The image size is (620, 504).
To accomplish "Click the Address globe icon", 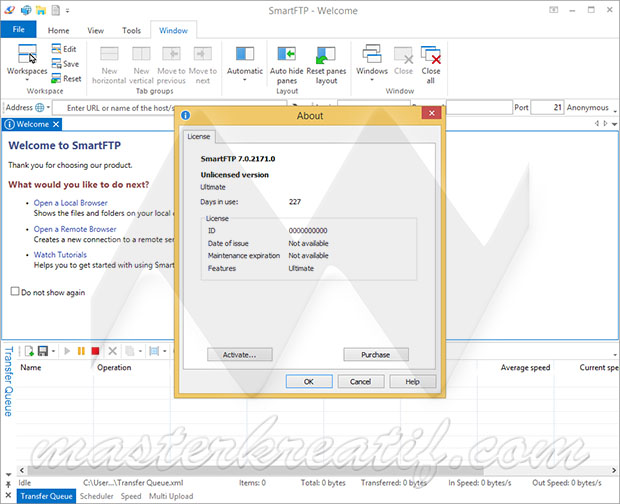I will [x=40, y=108].
